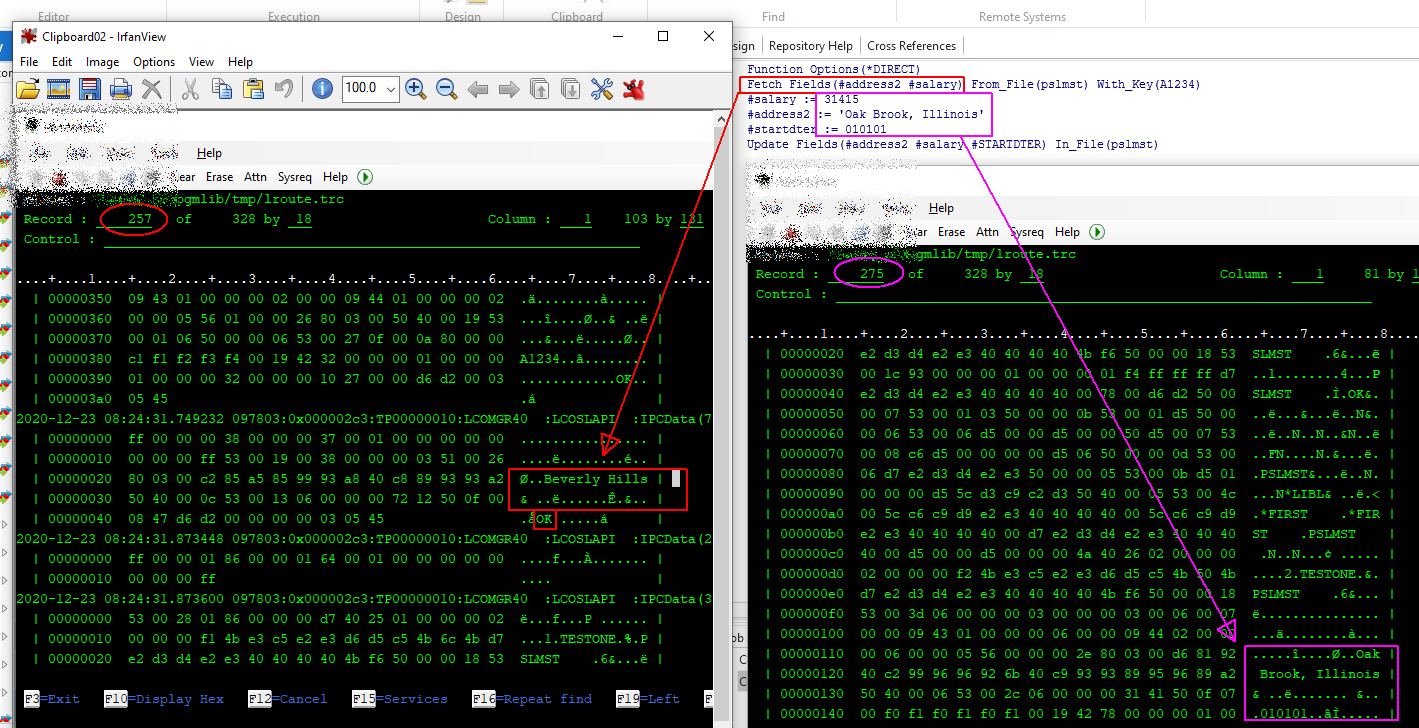
Task: Click the Control input line in right emulator
Action: pyautogui.click(x=1104, y=295)
